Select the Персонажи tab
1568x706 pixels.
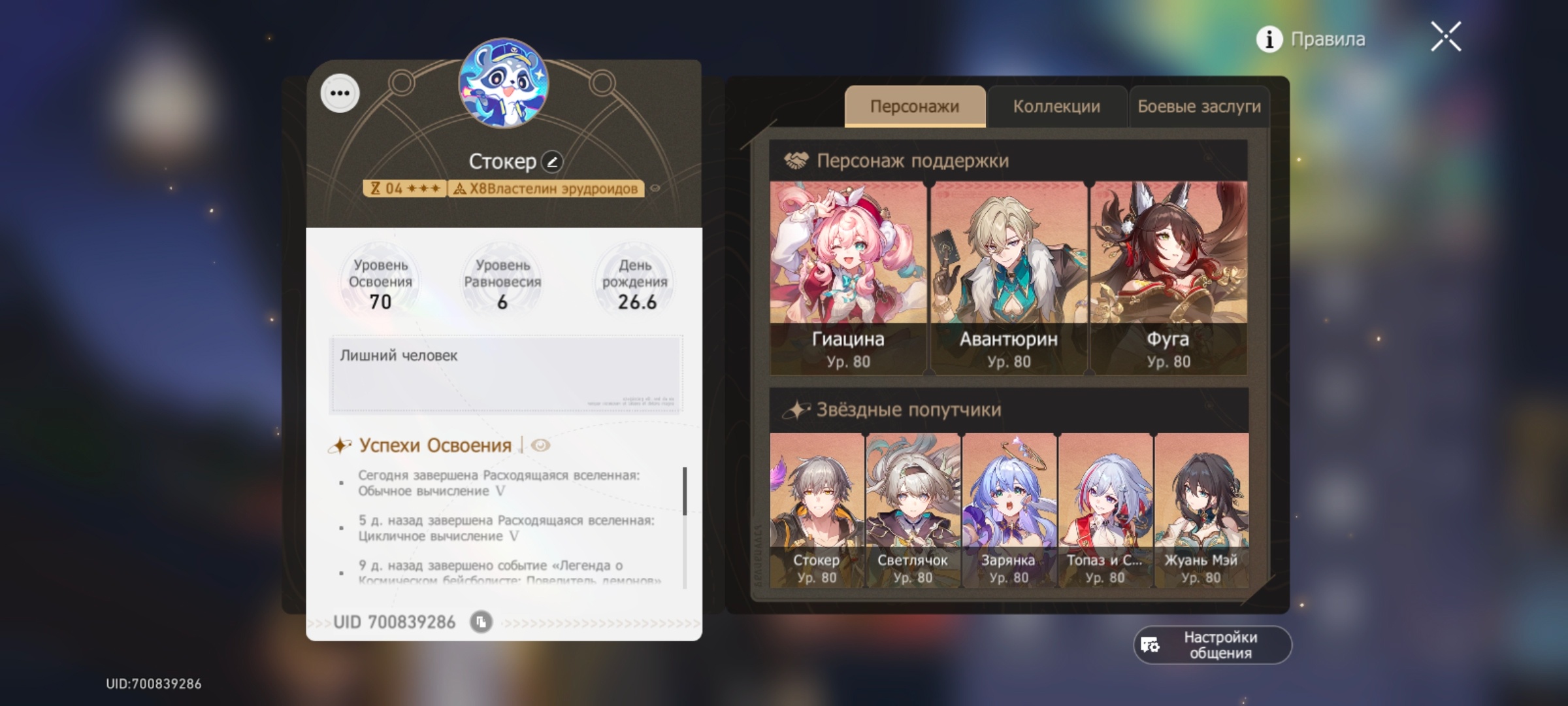(915, 107)
